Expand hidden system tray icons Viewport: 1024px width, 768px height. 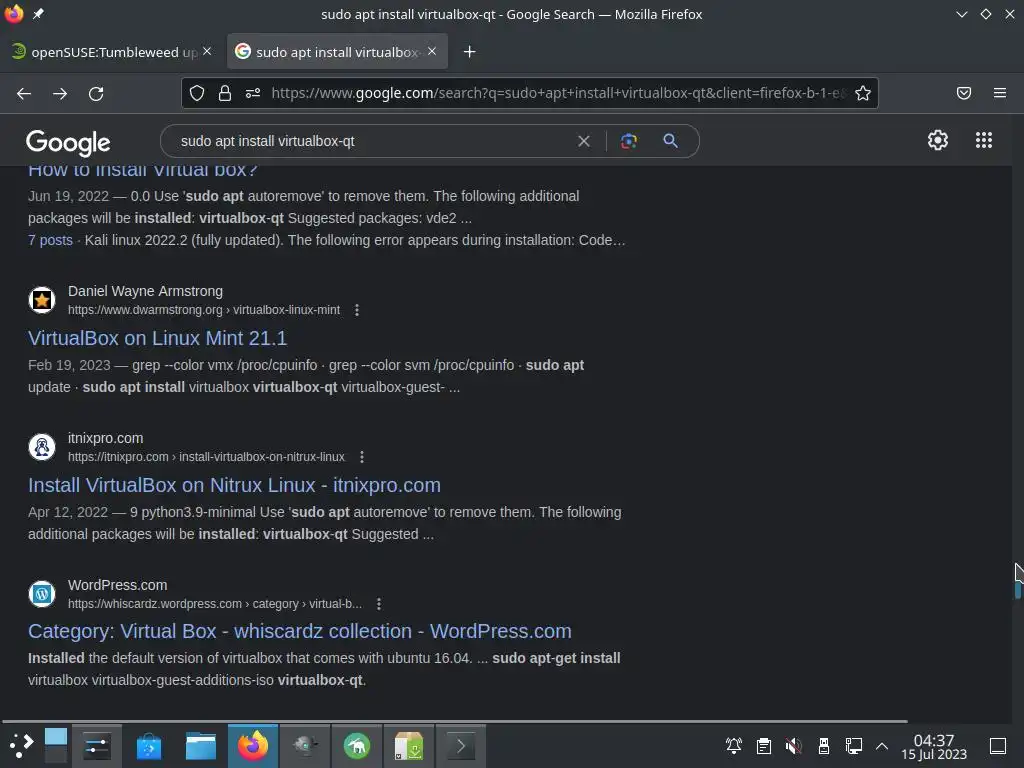coord(882,746)
